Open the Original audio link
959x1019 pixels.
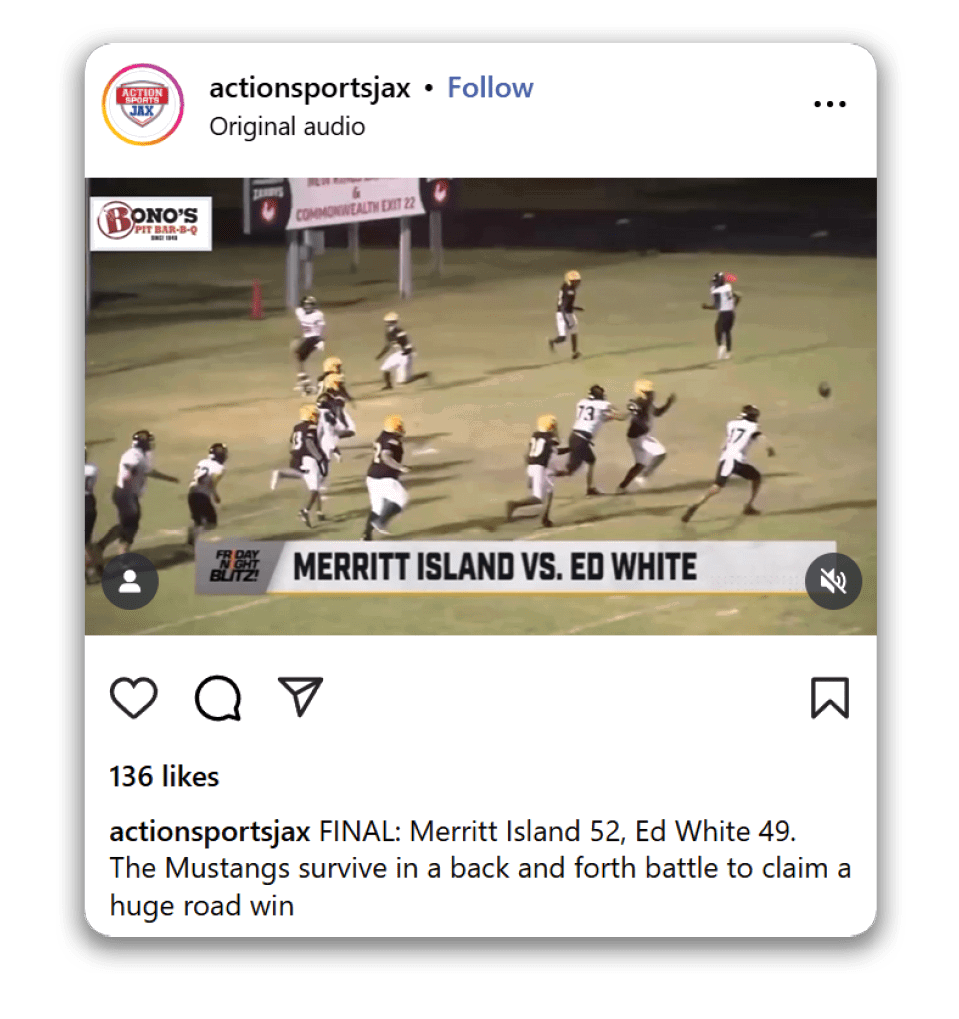pos(287,126)
